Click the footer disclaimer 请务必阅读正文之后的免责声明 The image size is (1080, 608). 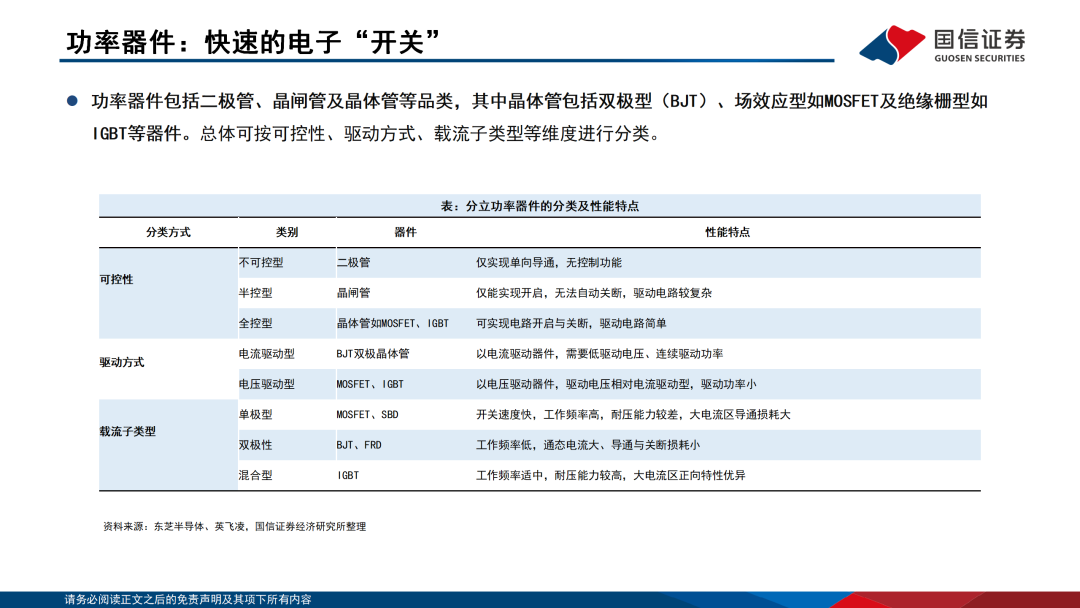[188, 600]
